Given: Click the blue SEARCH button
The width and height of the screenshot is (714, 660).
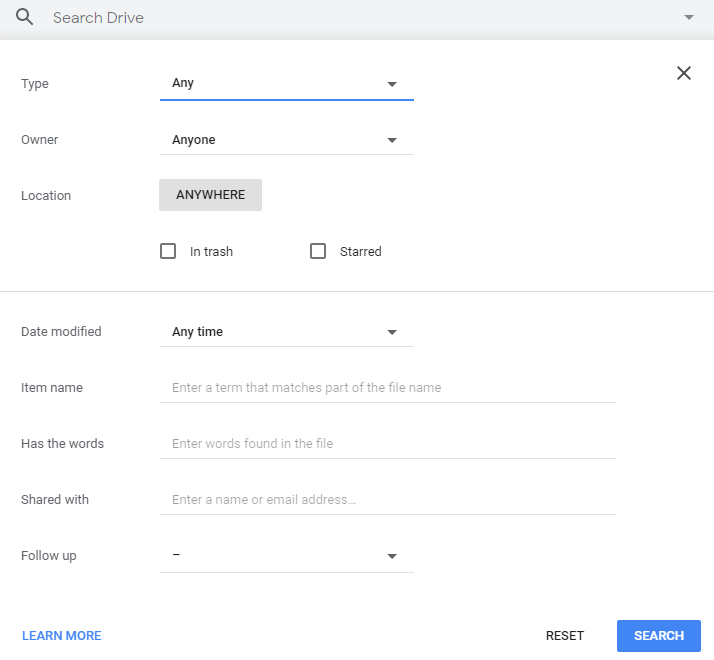Looking at the screenshot, I should 658,636.
